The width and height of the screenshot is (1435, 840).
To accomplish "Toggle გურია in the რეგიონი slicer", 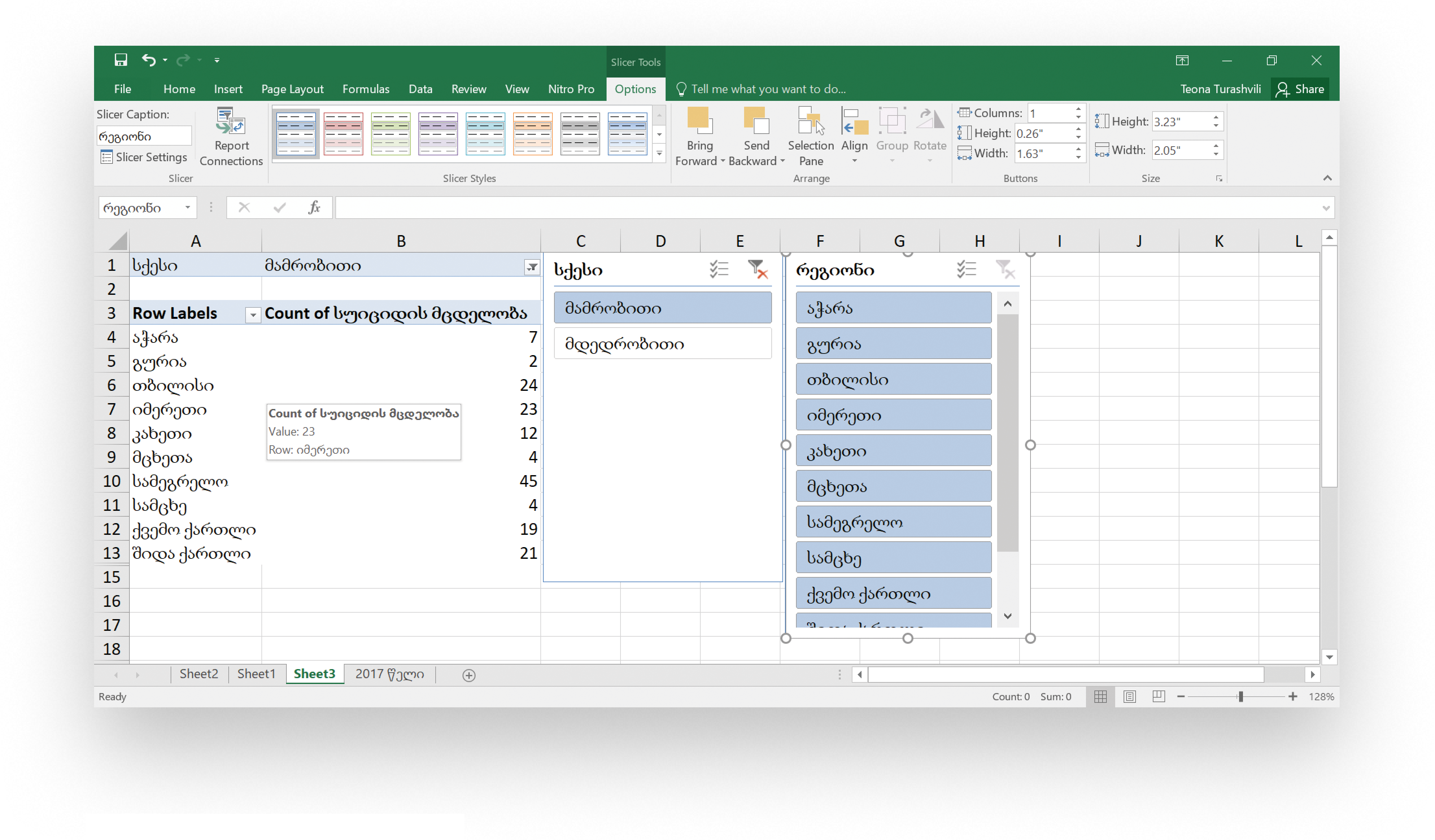I will [x=893, y=343].
